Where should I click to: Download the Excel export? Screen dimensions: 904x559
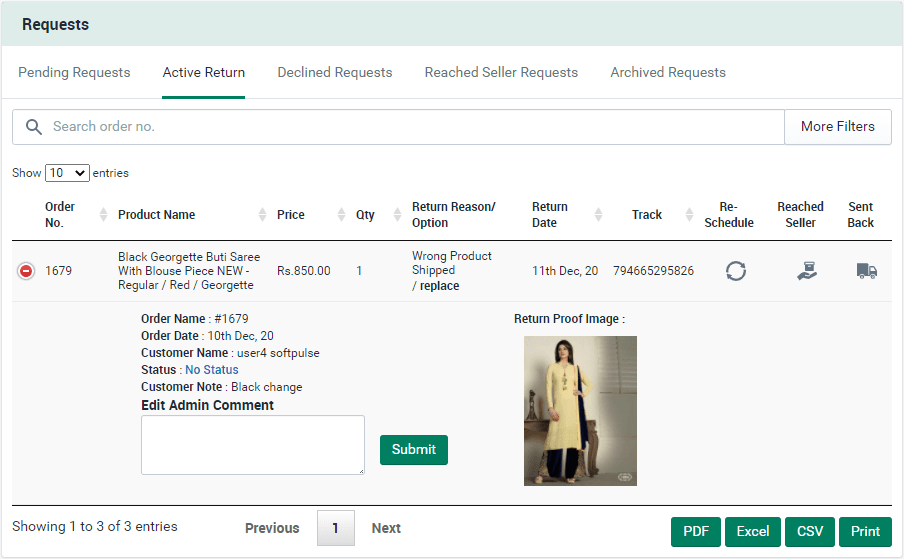point(752,532)
